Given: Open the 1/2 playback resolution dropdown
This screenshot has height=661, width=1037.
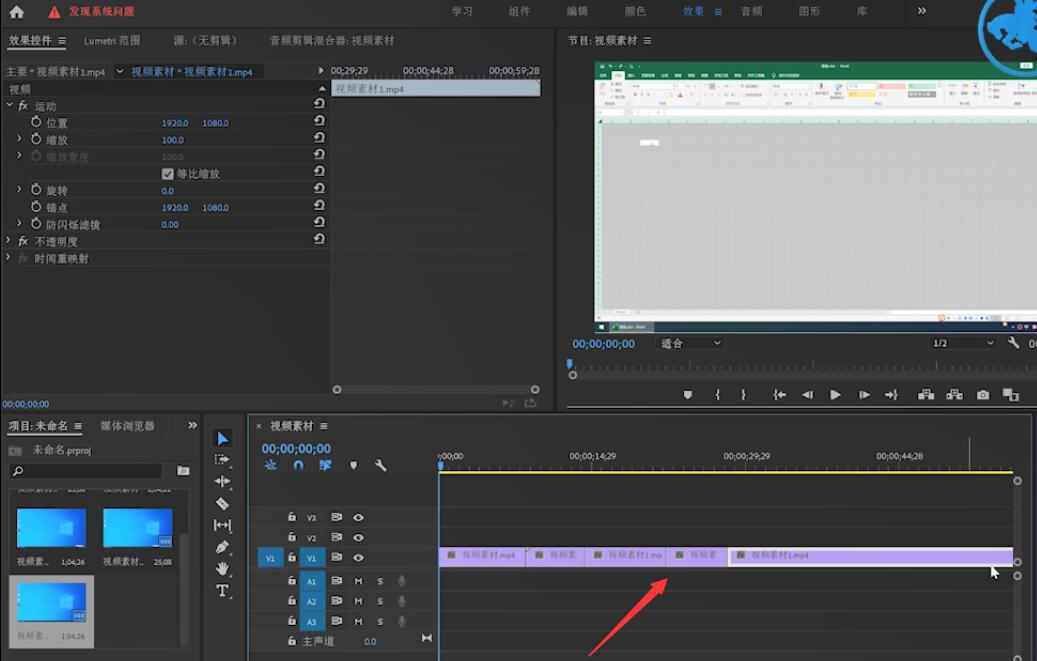Looking at the screenshot, I should click(x=962, y=343).
